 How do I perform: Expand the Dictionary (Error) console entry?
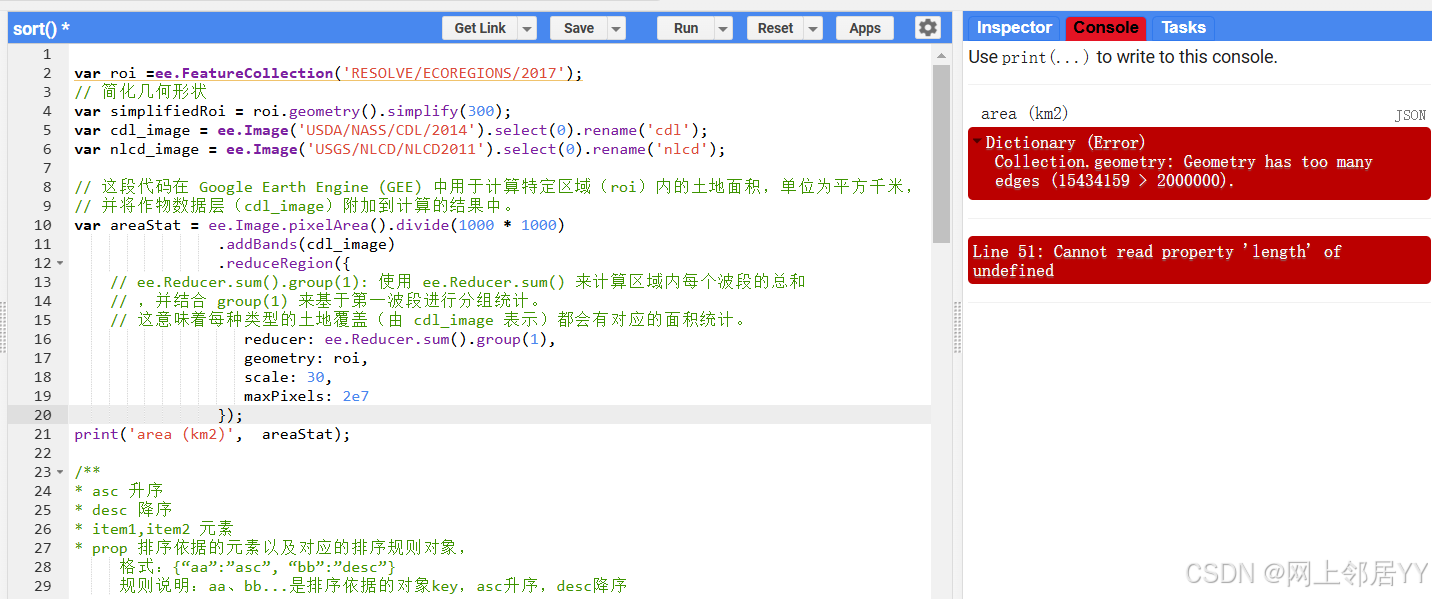pyautogui.click(x=976, y=142)
